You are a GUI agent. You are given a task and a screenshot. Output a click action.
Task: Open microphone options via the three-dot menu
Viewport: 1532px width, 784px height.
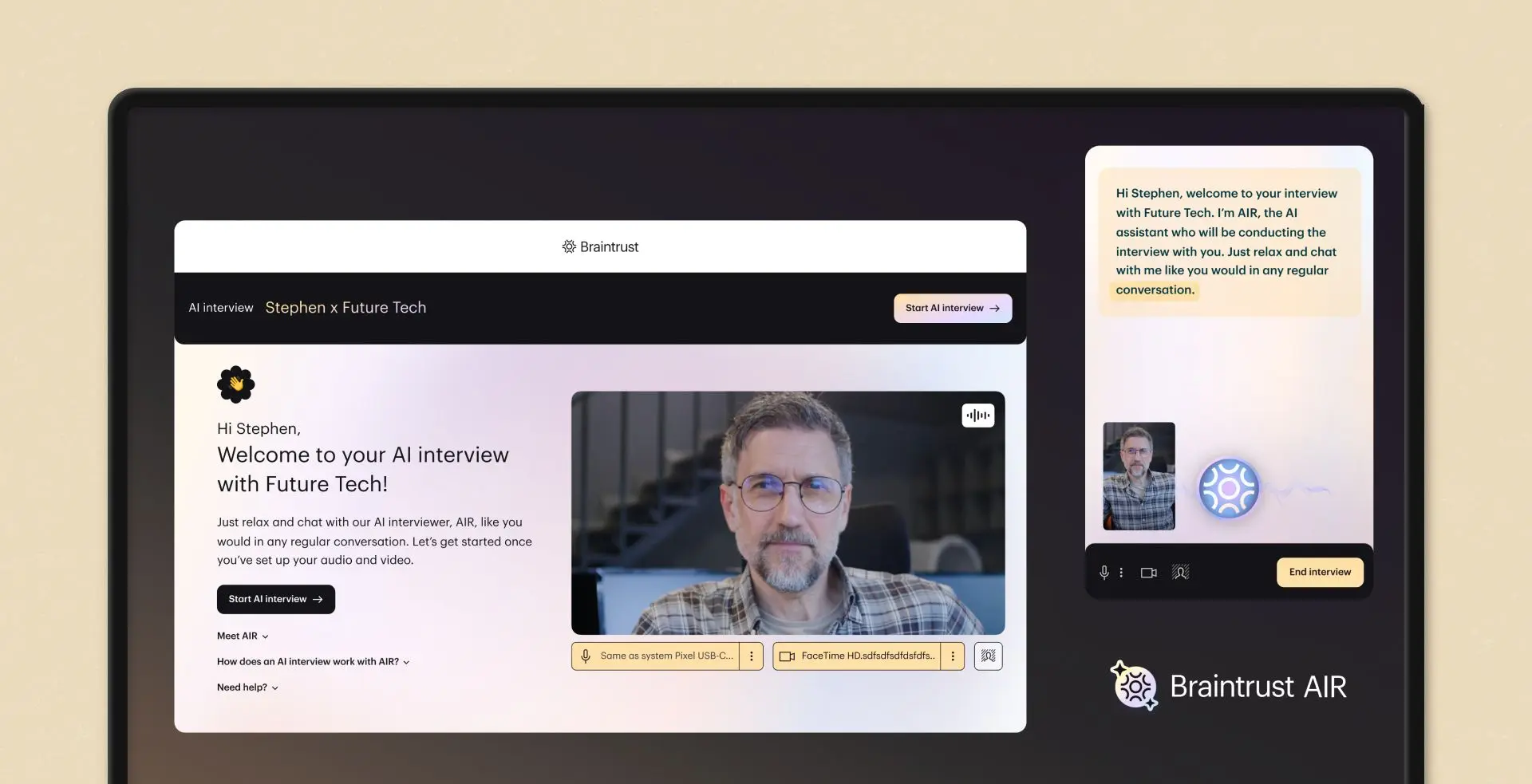751,656
